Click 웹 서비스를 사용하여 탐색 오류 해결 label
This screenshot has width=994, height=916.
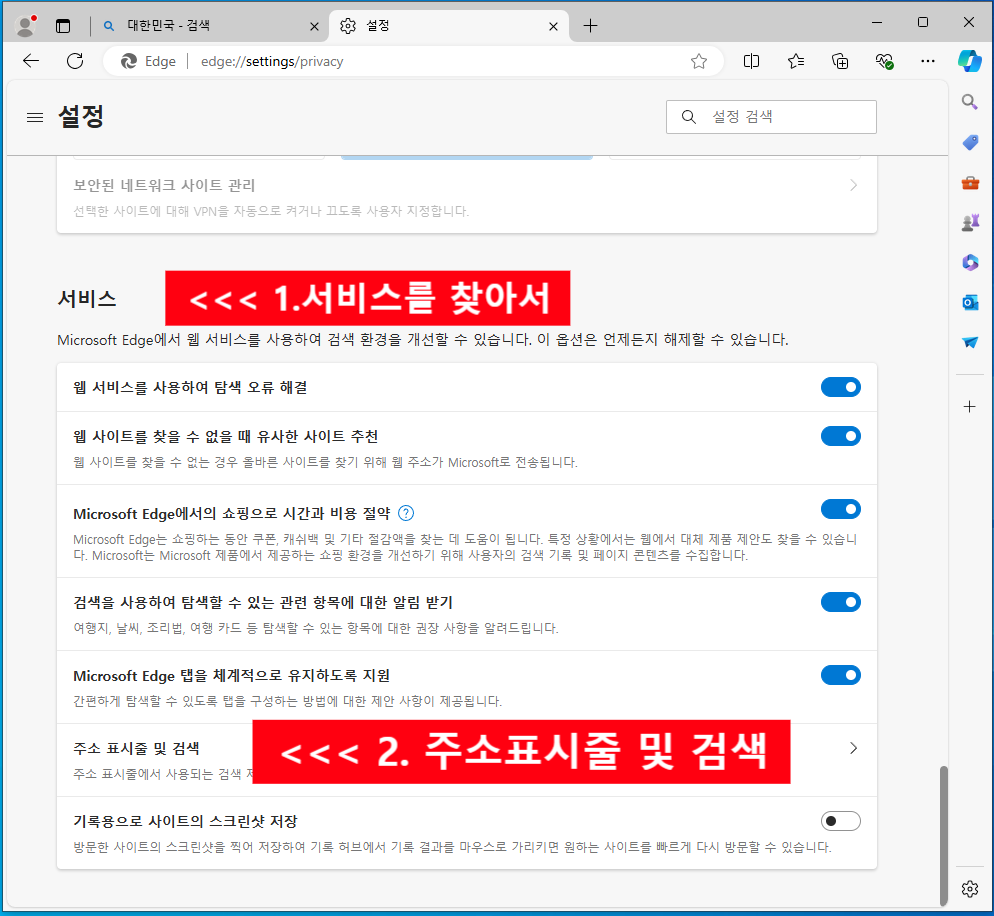pos(190,387)
